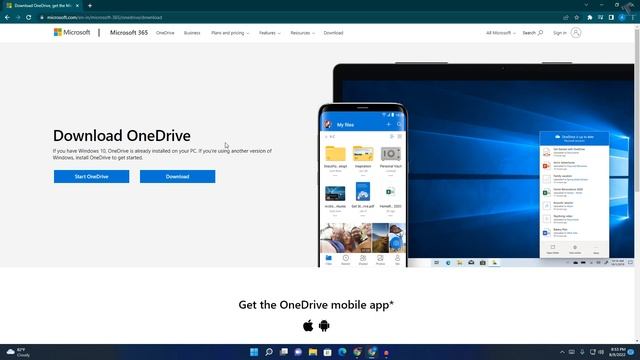Open the Download nav item

click(x=333, y=33)
